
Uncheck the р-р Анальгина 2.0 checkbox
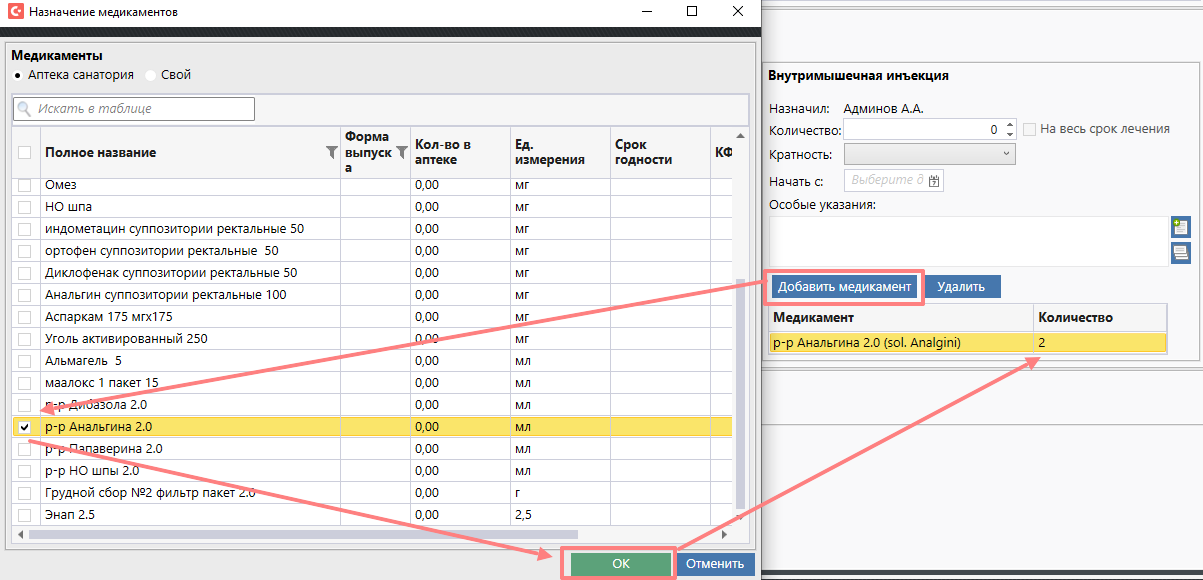(25, 427)
